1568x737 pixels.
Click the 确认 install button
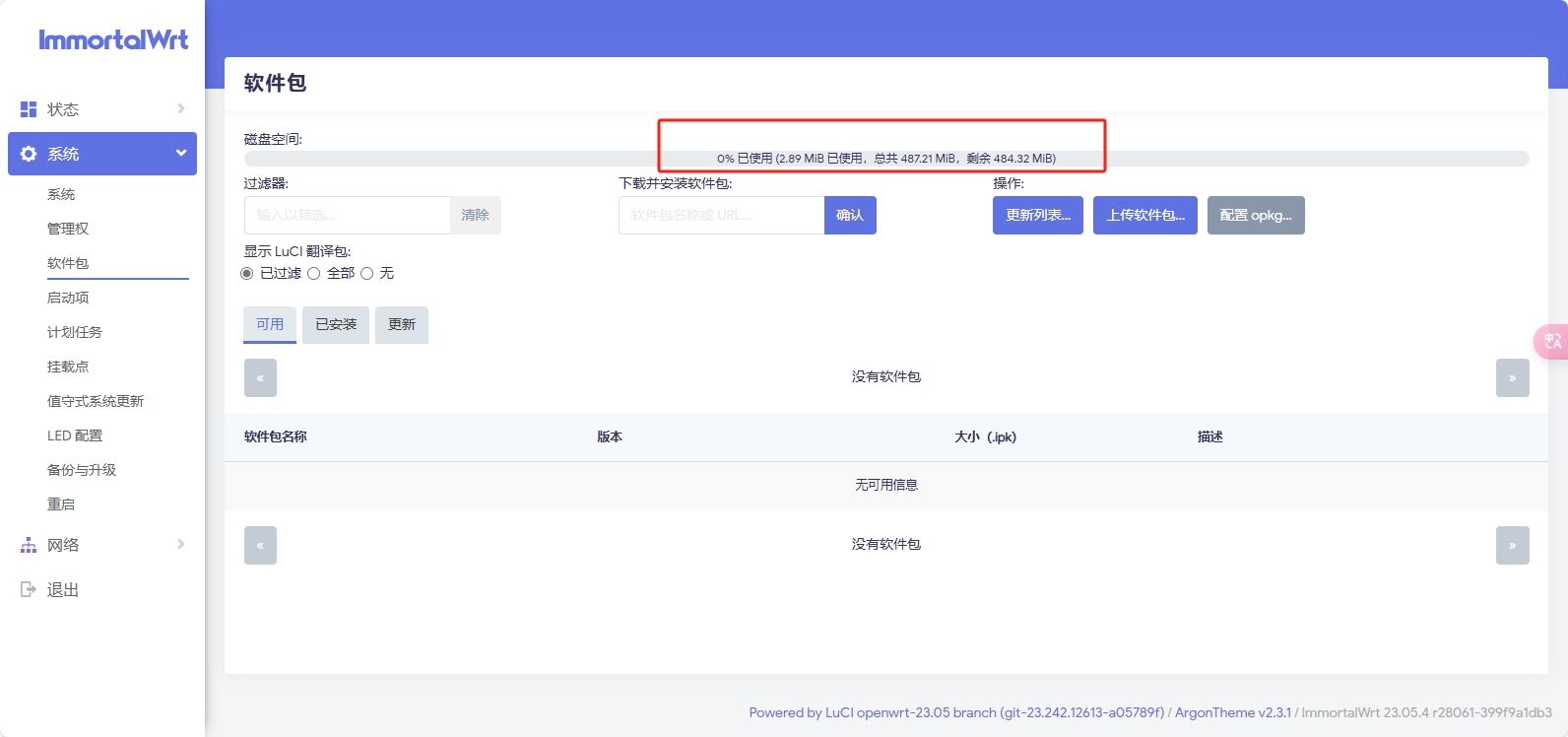(850, 215)
